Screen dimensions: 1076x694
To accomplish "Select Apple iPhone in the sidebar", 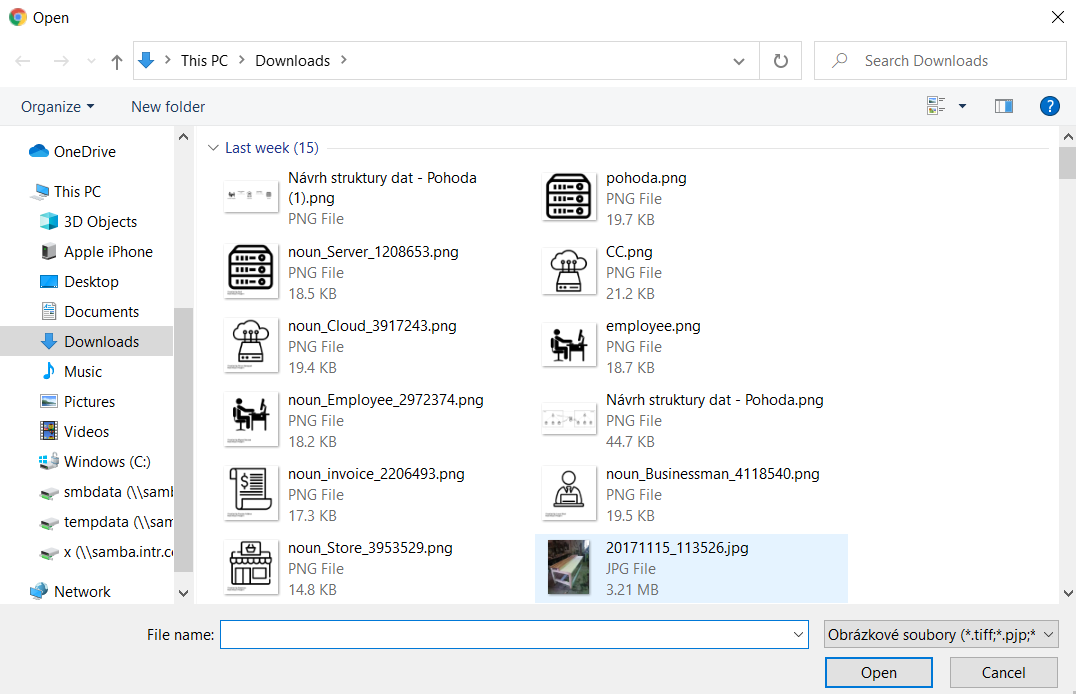I will tap(108, 252).
